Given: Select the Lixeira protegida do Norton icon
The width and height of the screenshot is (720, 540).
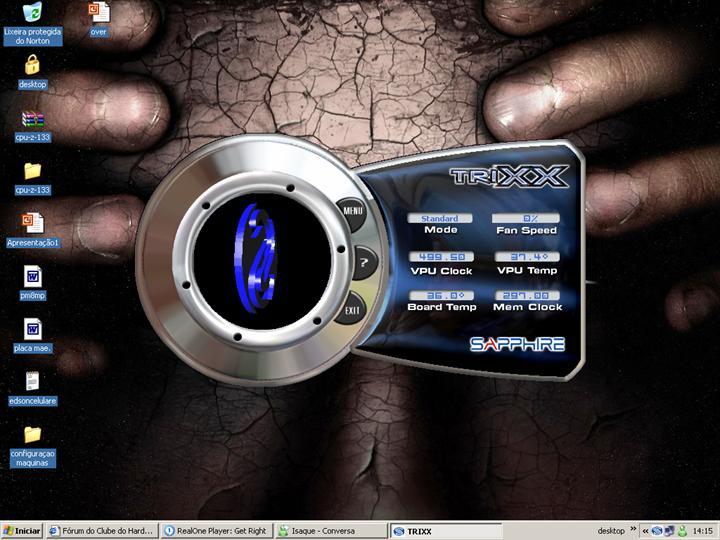Looking at the screenshot, I should (32, 23).
